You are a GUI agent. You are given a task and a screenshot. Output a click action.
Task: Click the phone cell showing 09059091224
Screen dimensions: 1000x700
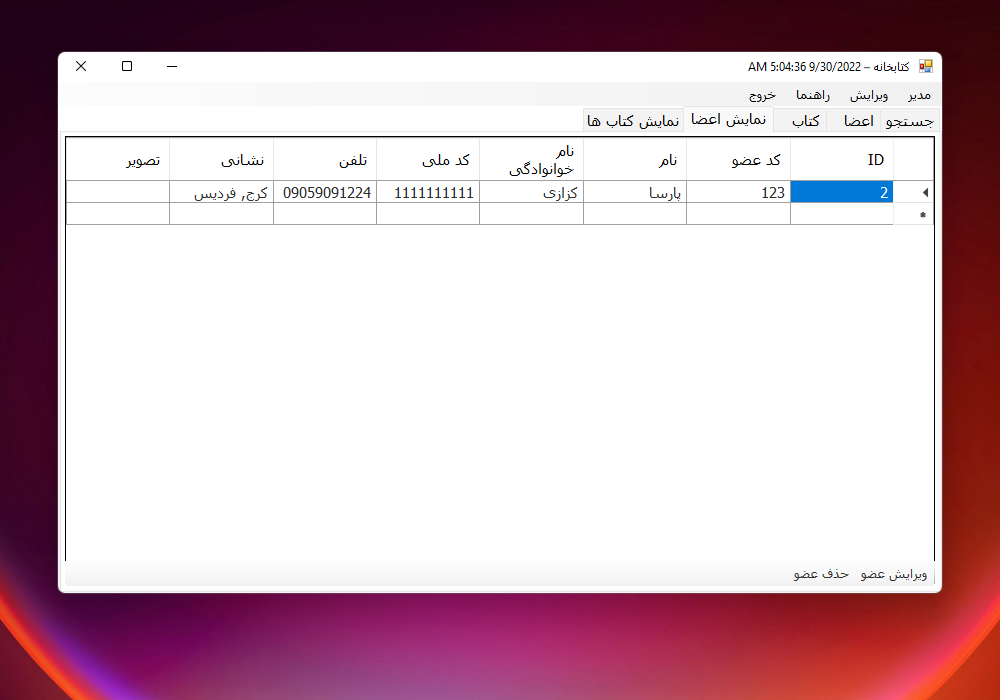[325, 192]
